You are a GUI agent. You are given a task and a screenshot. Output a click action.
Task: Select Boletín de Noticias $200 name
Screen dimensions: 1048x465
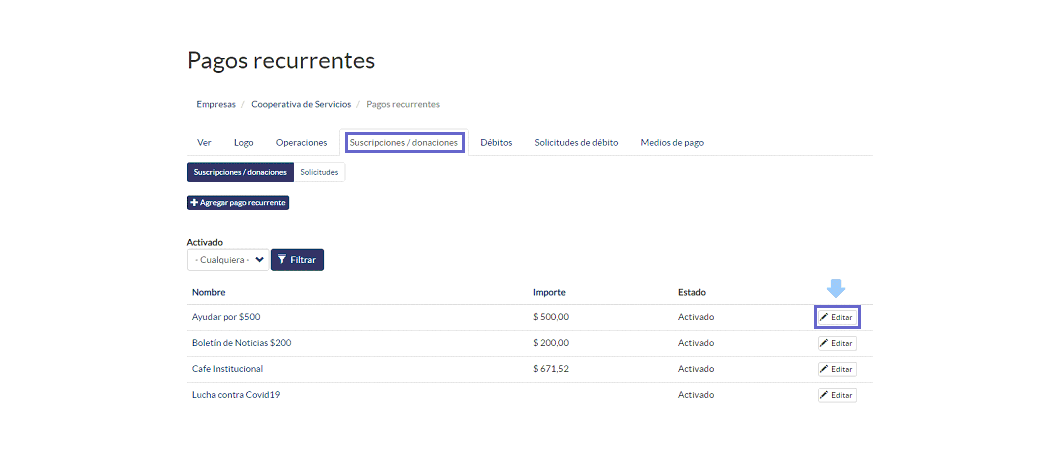pos(241,343)
